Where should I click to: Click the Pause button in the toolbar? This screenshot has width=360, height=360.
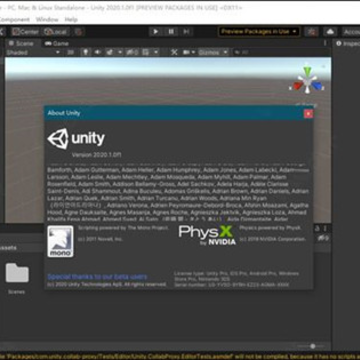171,32
